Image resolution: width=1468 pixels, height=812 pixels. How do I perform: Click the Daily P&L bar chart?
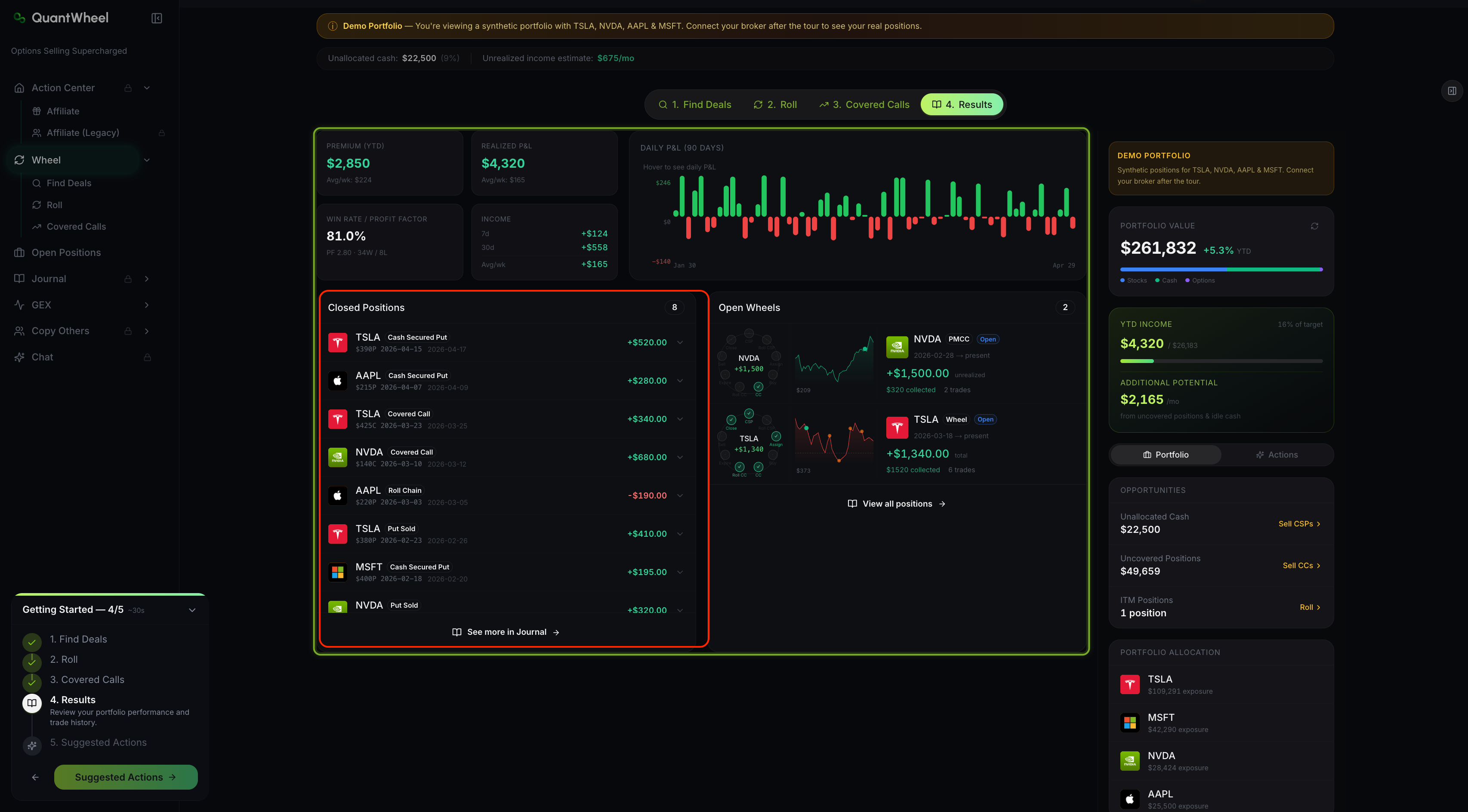pos(874,209)
